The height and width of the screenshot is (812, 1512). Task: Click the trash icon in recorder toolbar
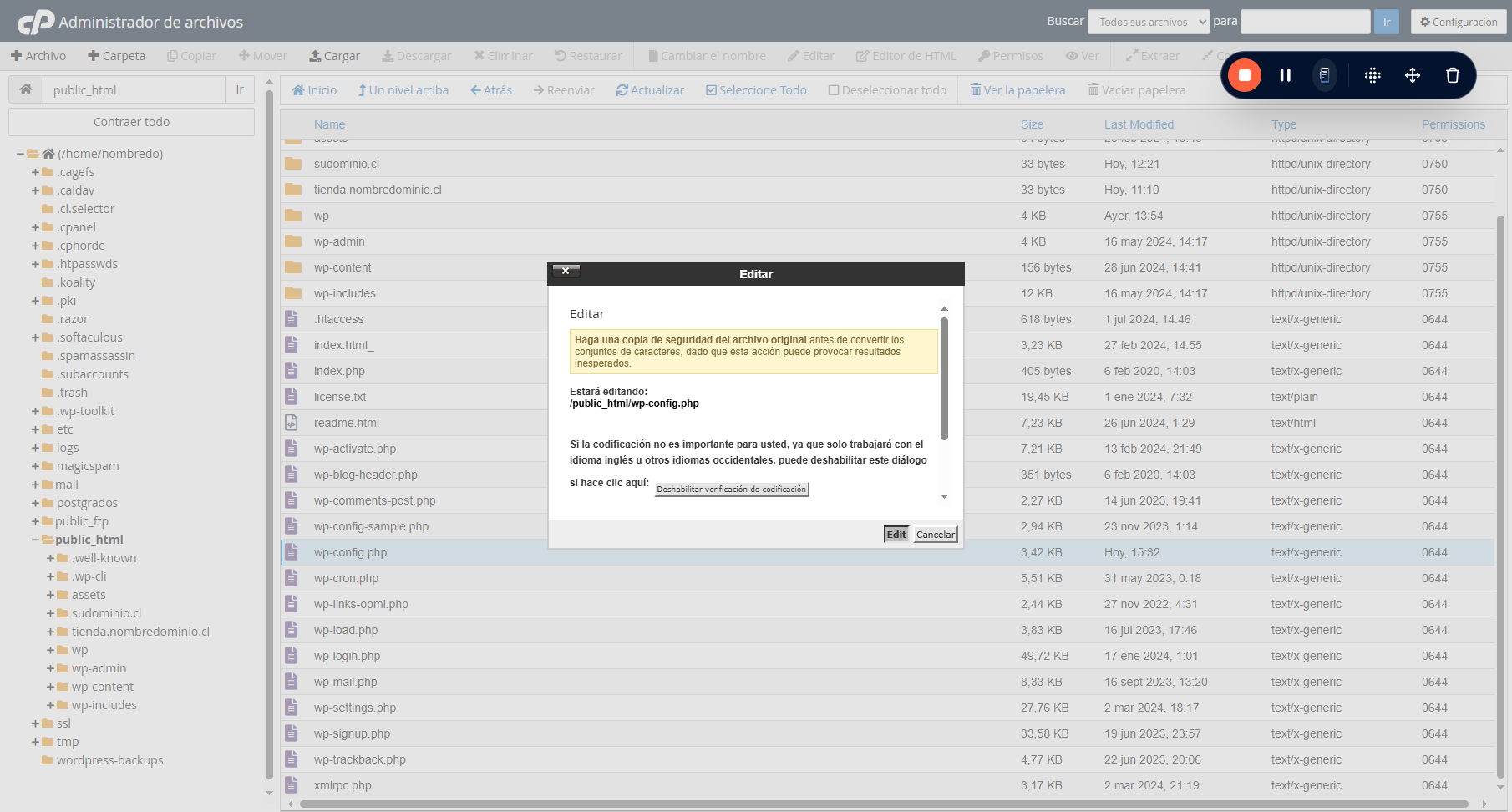click(x=1452, y=75)
